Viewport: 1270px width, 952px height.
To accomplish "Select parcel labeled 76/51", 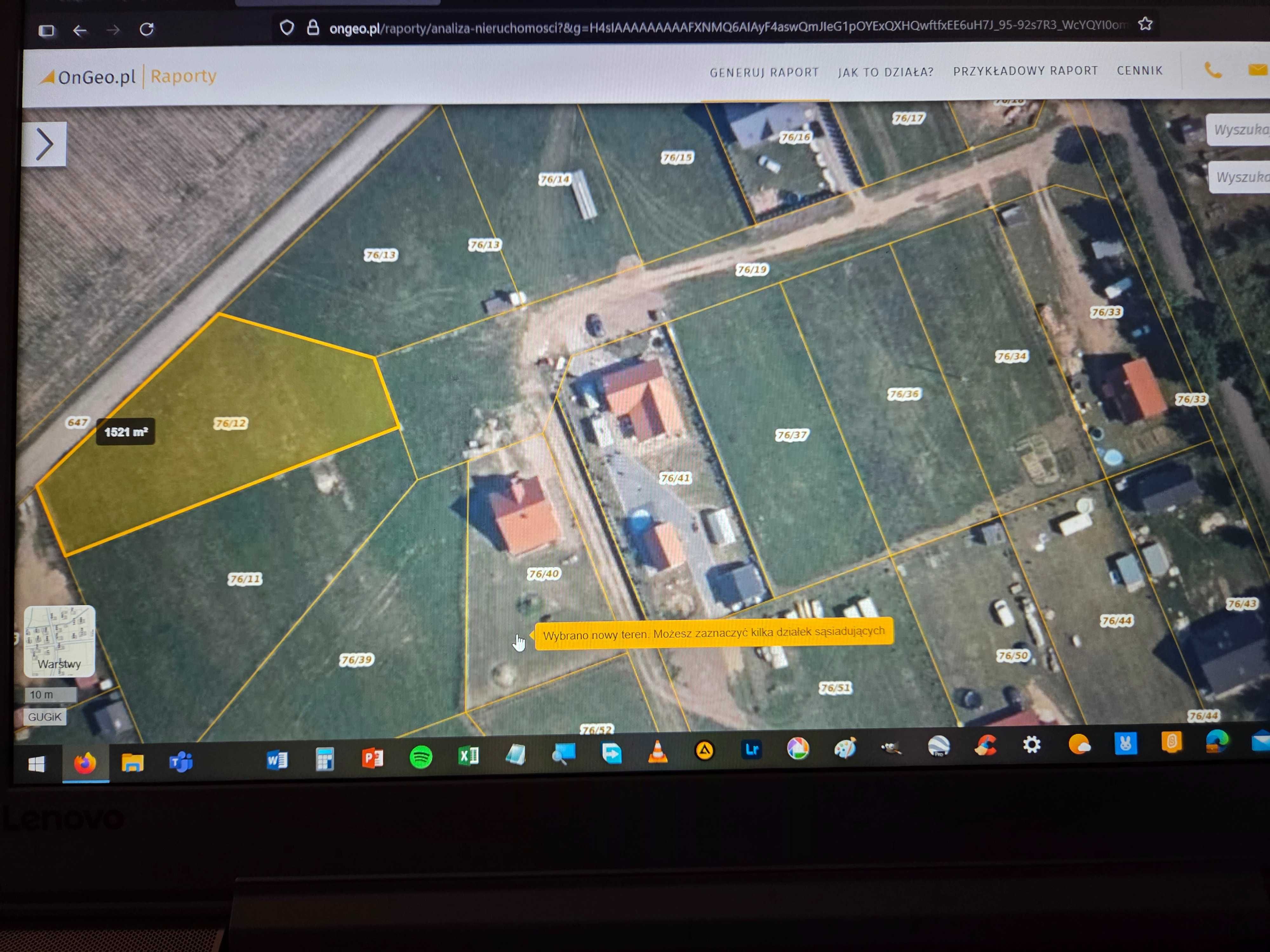I will pyautogui.click(x=835, y=687).
